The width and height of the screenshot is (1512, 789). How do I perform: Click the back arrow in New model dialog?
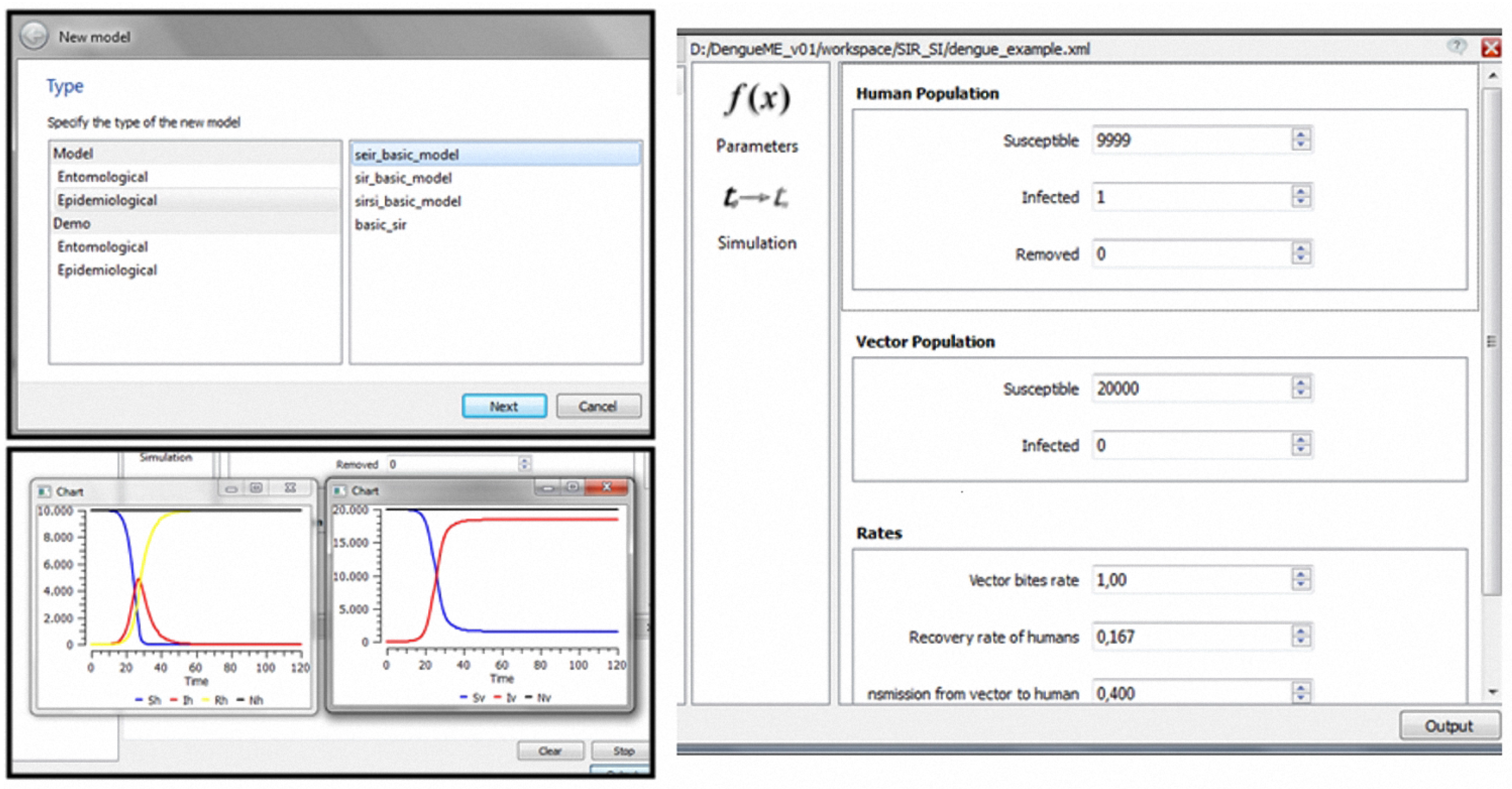pyautogui.click(x=33, y=36)
